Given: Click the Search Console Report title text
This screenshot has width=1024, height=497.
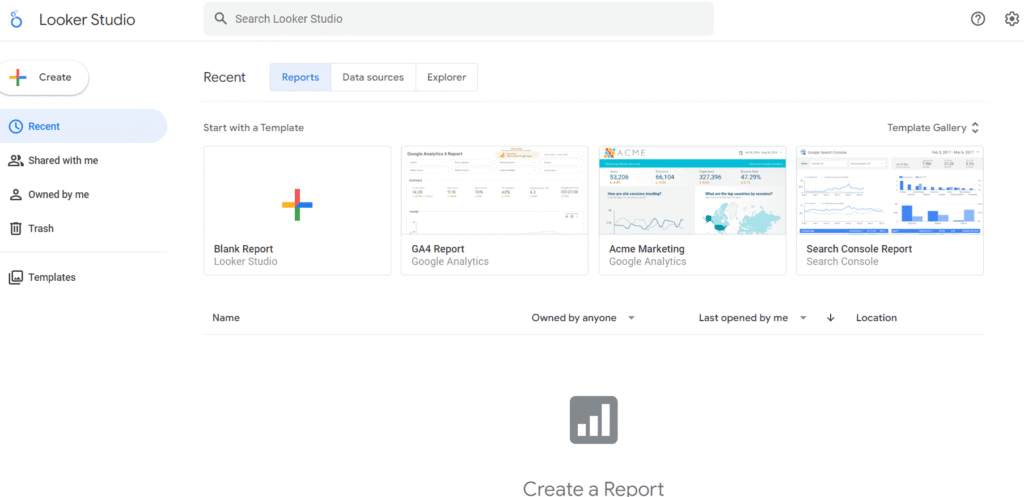Looking at the screenshot, I should [x=859, y=249].
